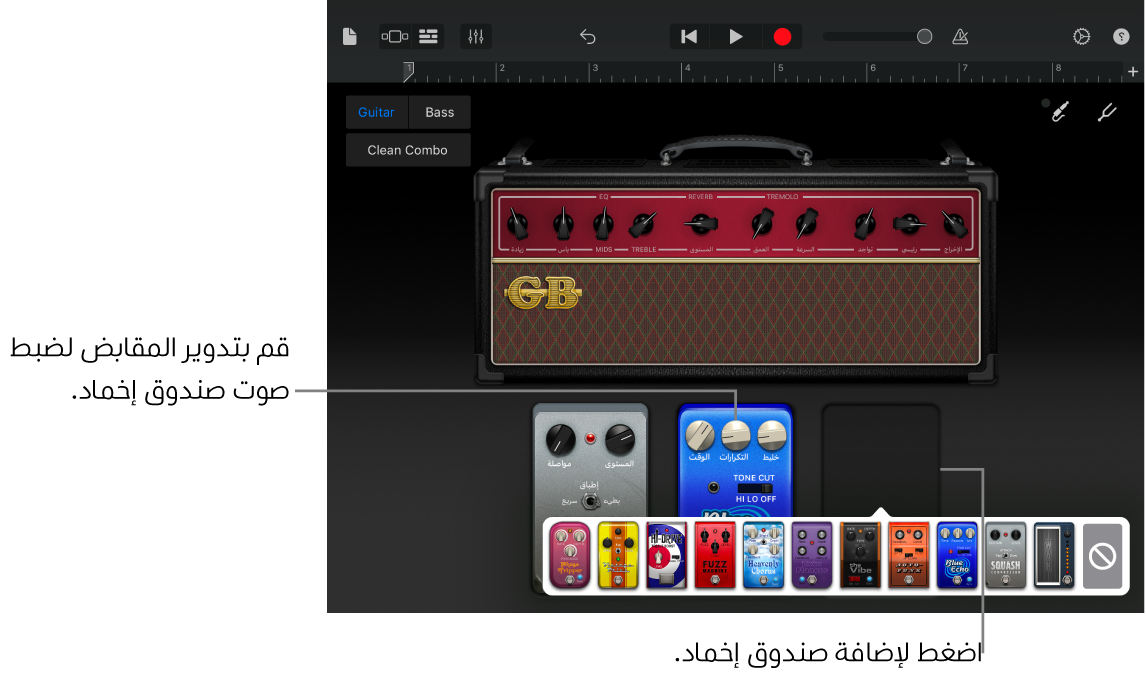Turn the amp Bass (باس) knob
This screenshot has width=1146, height=681.
pyautogui.click(x=563, y=223)
